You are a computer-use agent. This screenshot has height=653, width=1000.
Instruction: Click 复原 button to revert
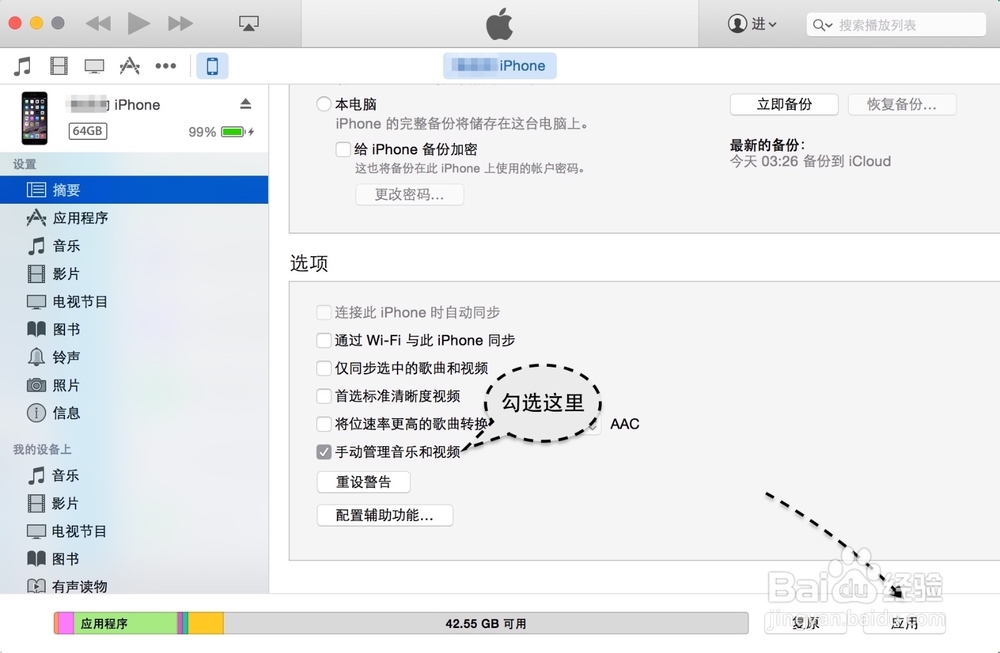click(x=805, y=623)
